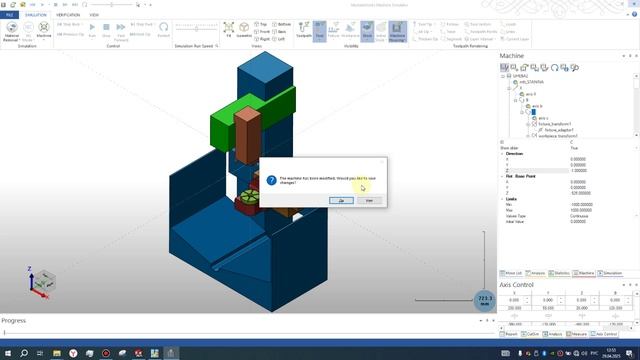Switch to Isometric view
The width and height of the screenshot is (640, 360).
[x=244, y=30]
